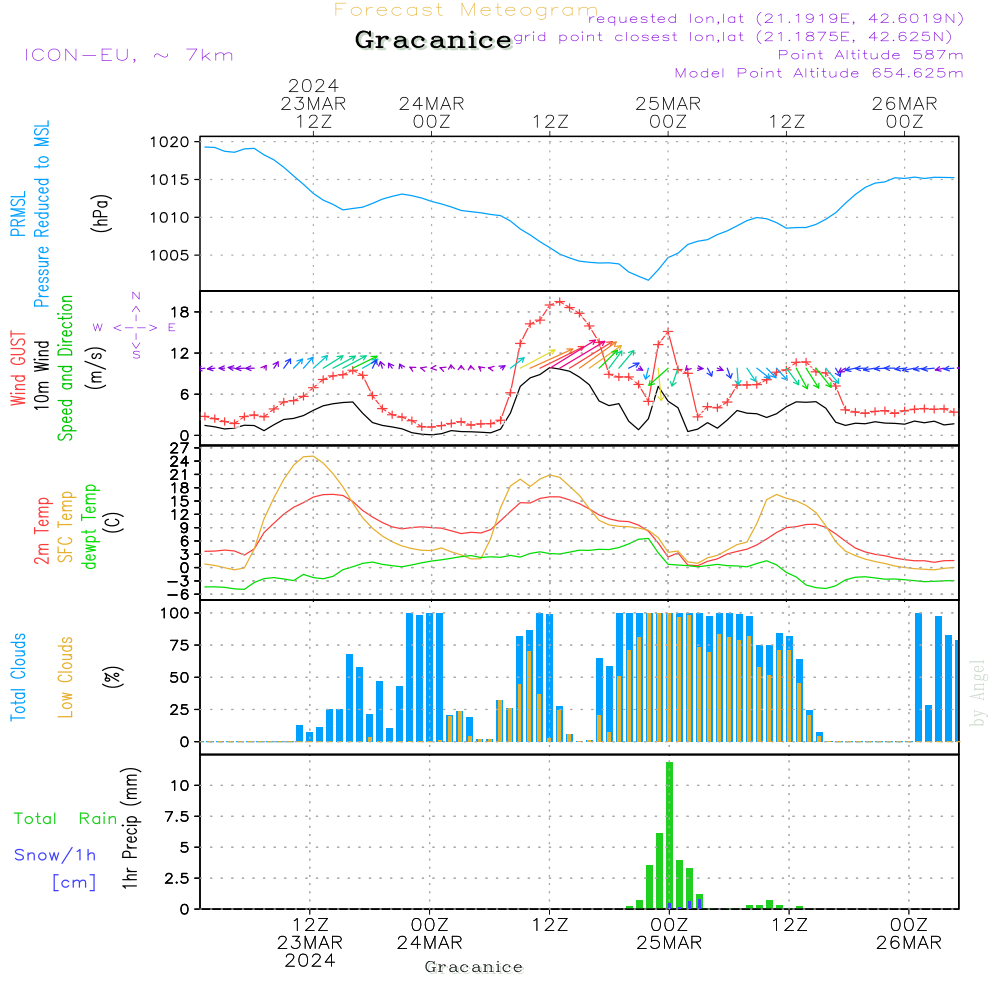Select the requested lon,lat coordinates line

pos(776,18)
